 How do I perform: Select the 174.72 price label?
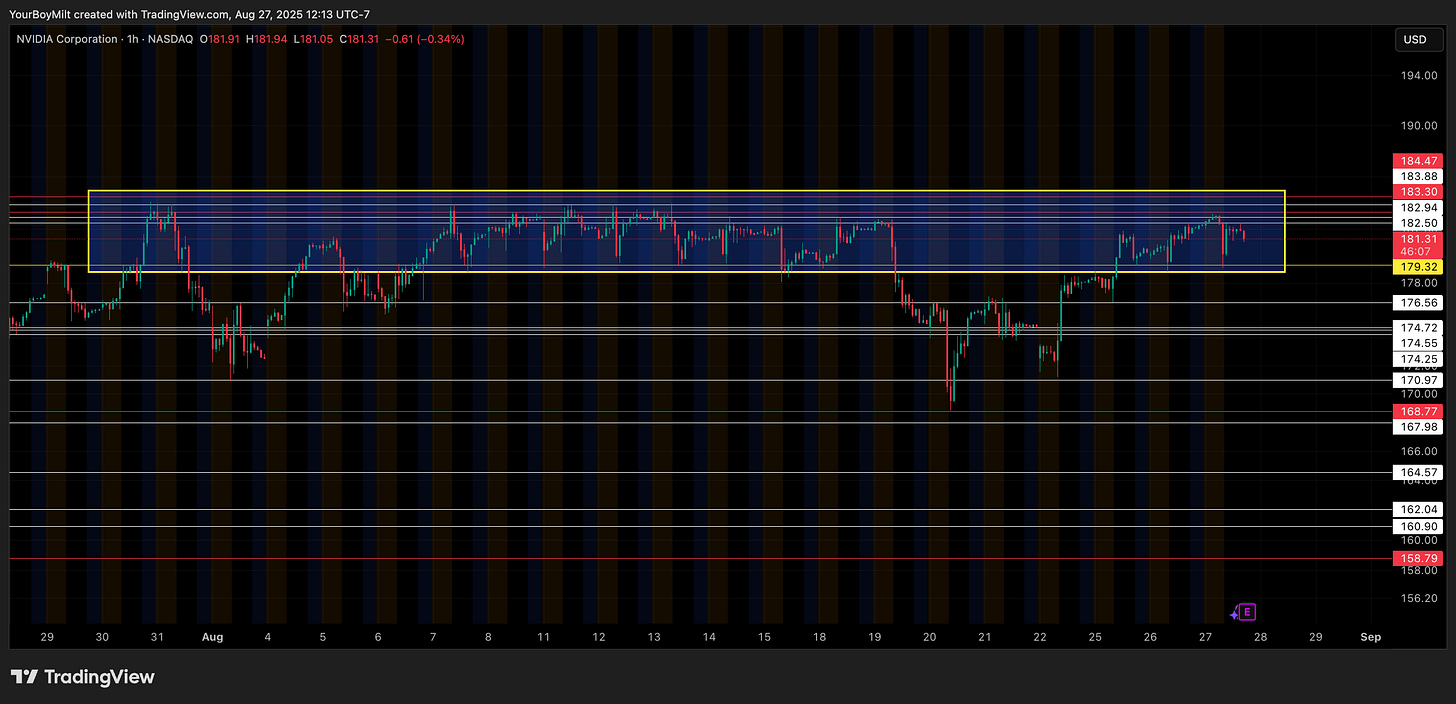tap(1418, 327)
